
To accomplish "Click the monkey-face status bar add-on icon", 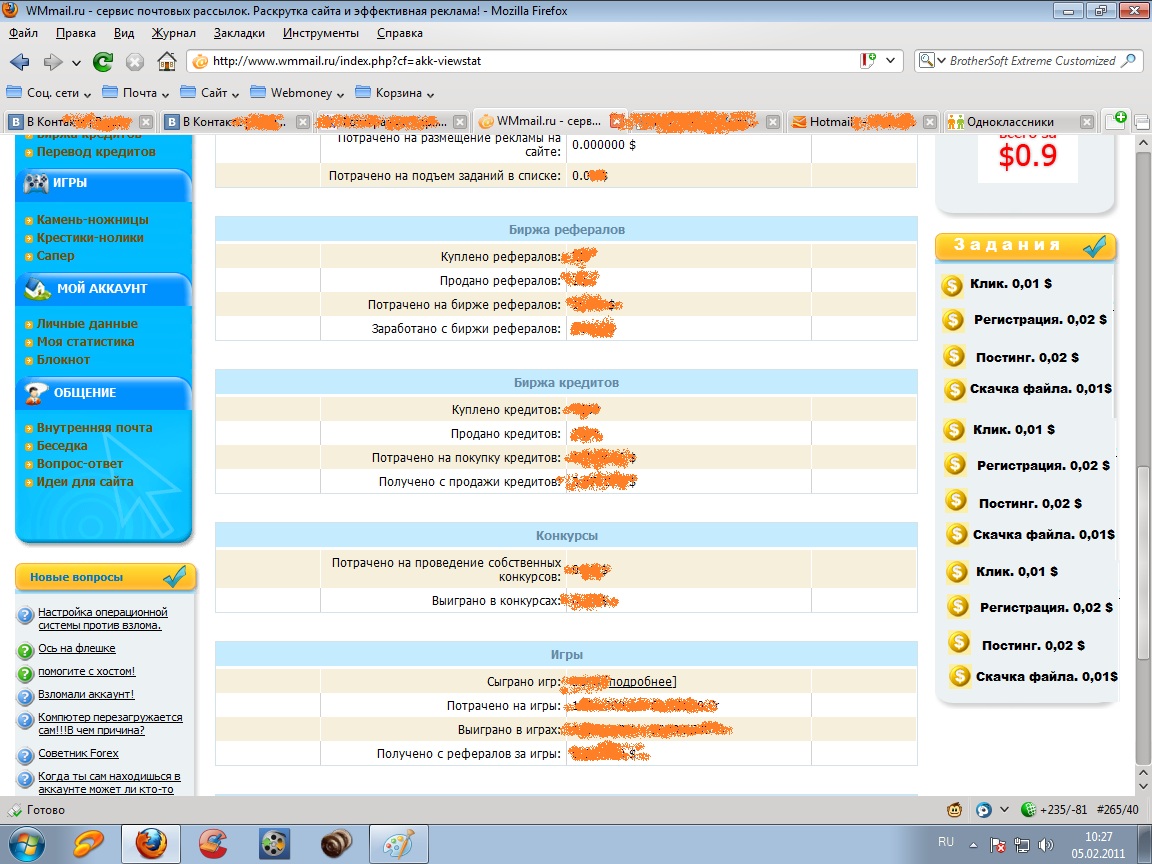I will click(x=954, y=810).
